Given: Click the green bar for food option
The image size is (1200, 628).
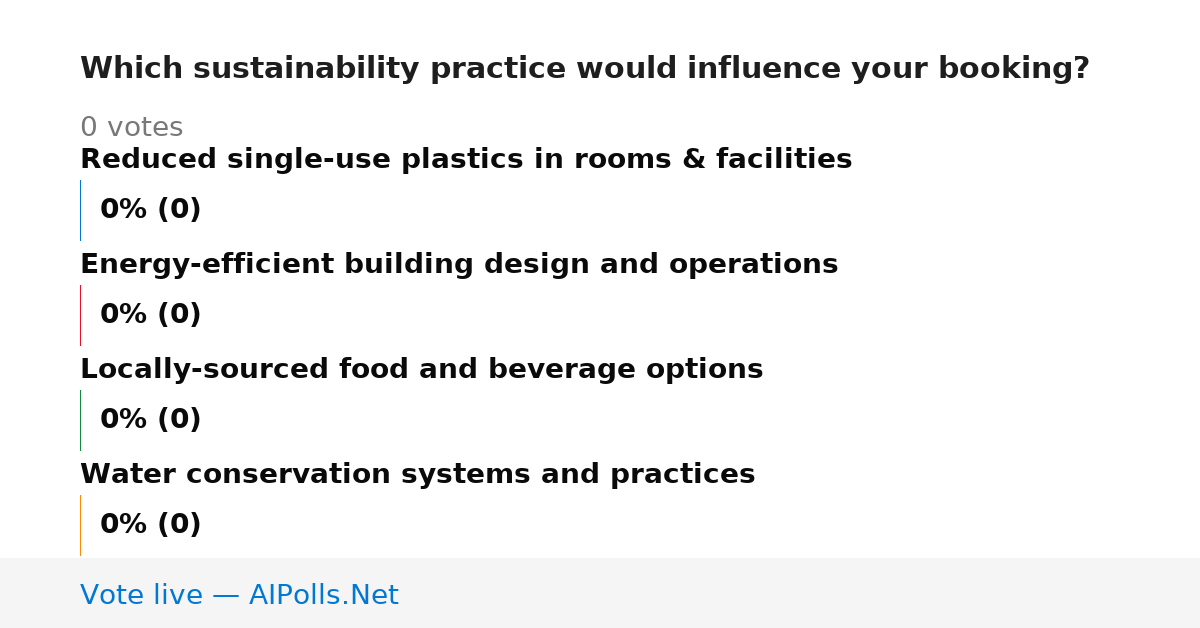Looking at the screenshot, I should (x=80, y=420).
